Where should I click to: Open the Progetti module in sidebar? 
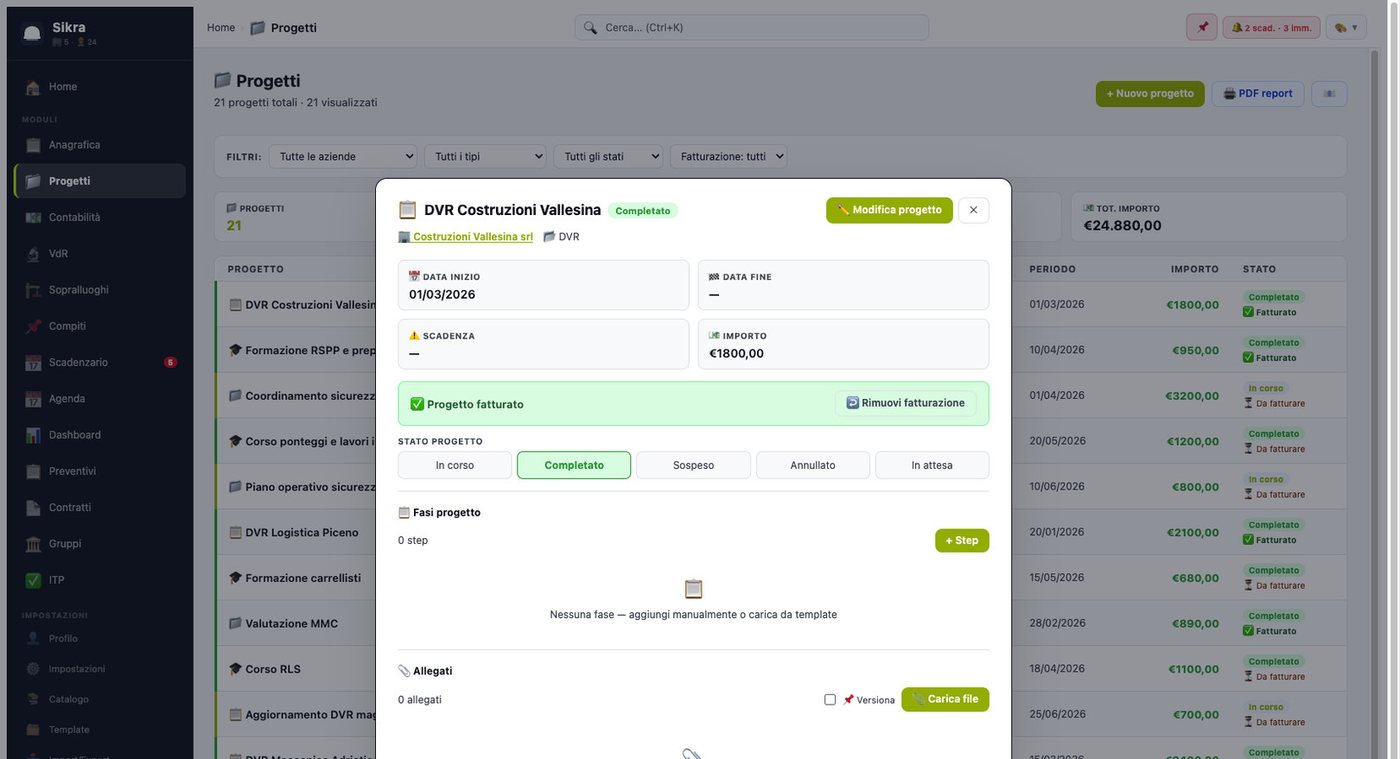(100, 181)
